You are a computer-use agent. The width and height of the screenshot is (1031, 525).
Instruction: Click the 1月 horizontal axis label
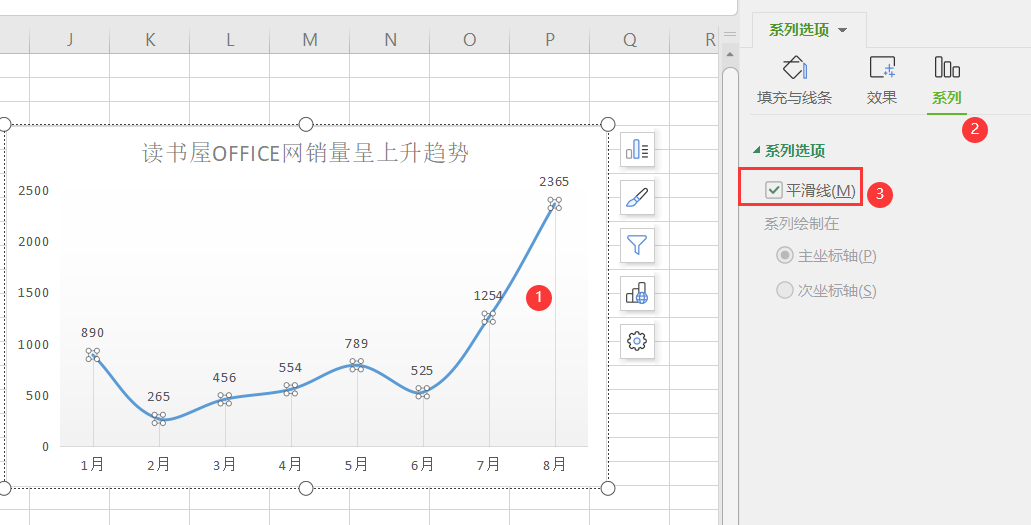click(x=93, y=465)
